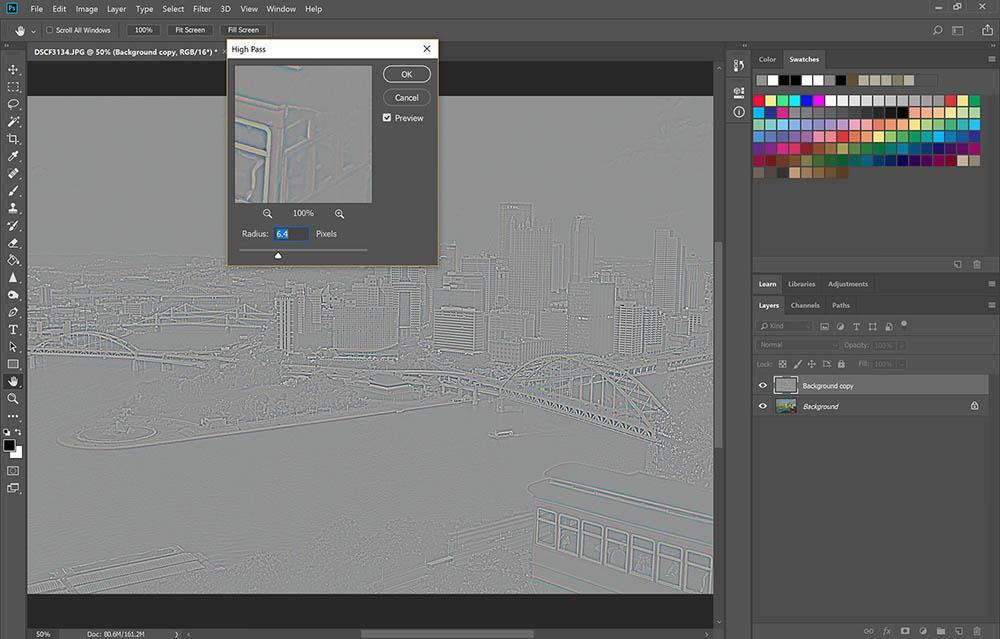Open the layer blend mode dropdown
Screen dimensions: 1000x639
pyautogui.click(x=797, y=345)
